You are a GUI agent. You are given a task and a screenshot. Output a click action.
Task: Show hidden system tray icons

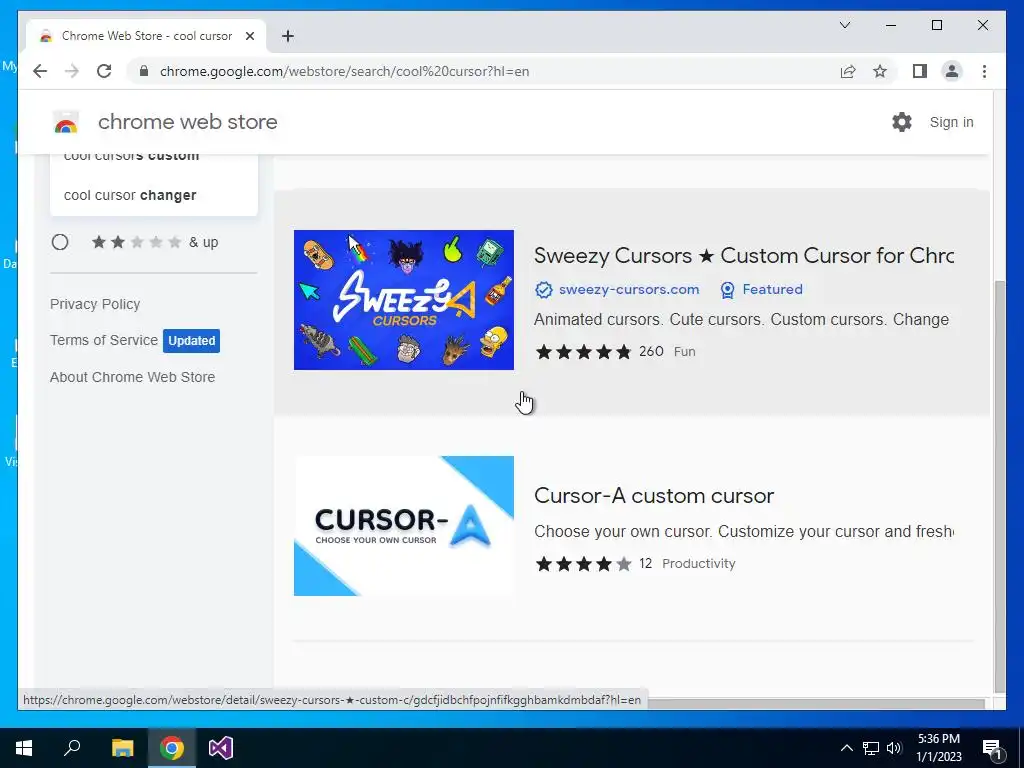(846, 748)
